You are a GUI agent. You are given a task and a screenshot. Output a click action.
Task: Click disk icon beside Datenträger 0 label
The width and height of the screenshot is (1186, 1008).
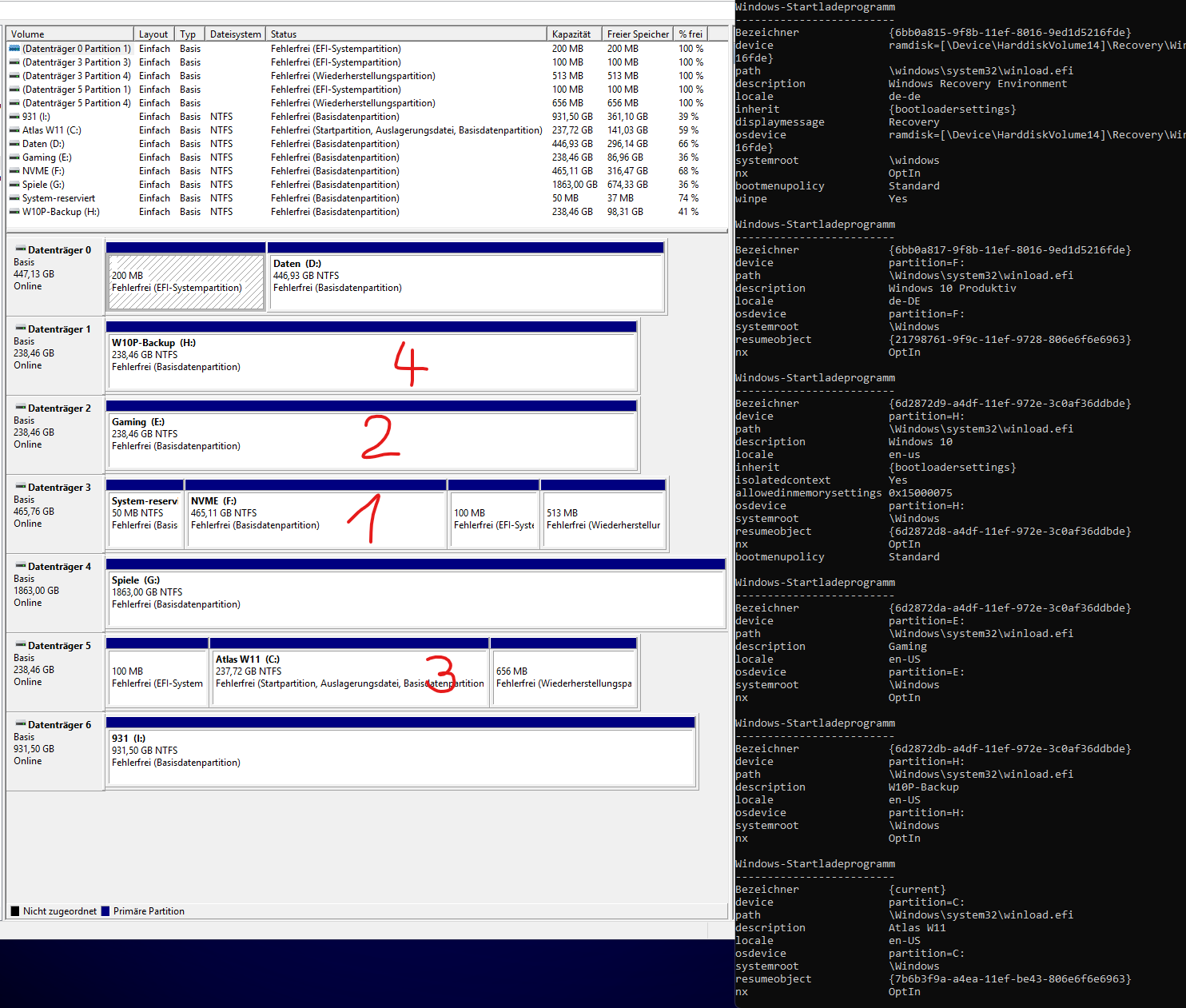point(21,249)
